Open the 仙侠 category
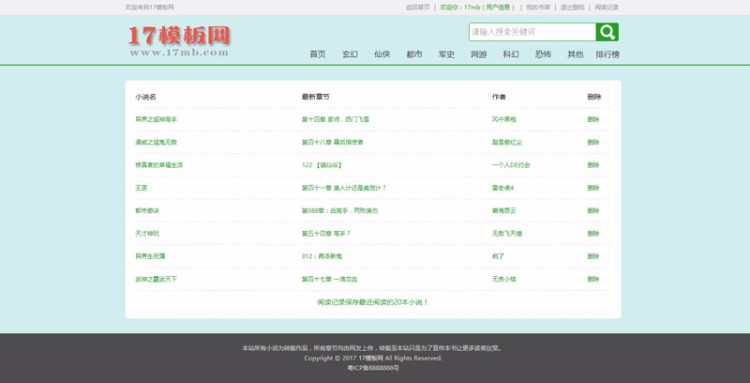 pos(382,55)
